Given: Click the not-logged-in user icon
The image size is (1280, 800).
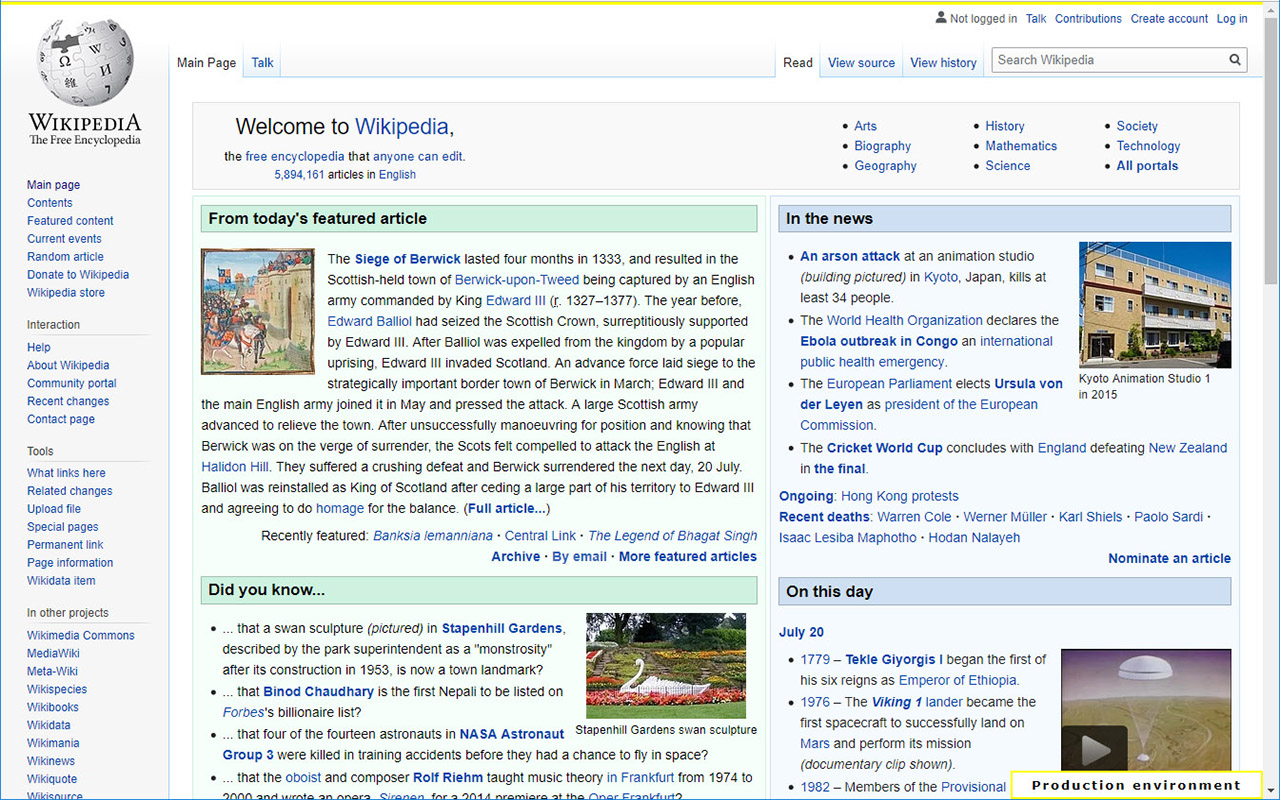Looking at the screenshot, I should coord(941,18).
